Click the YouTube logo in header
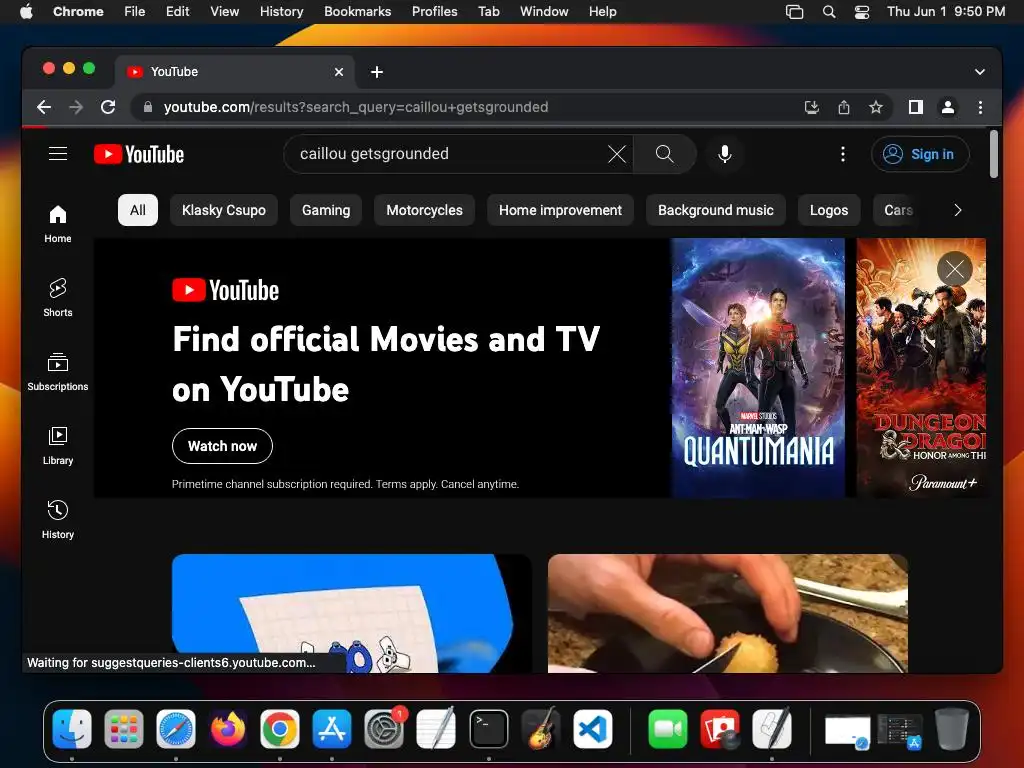Viewport: 1024px width, 768px height. point(139,154)
